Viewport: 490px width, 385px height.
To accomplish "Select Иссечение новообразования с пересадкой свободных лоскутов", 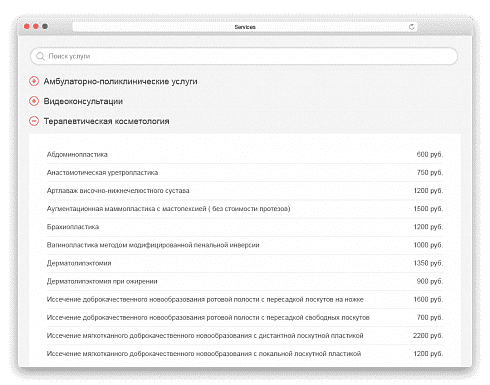I will click(x=208, y=317).
